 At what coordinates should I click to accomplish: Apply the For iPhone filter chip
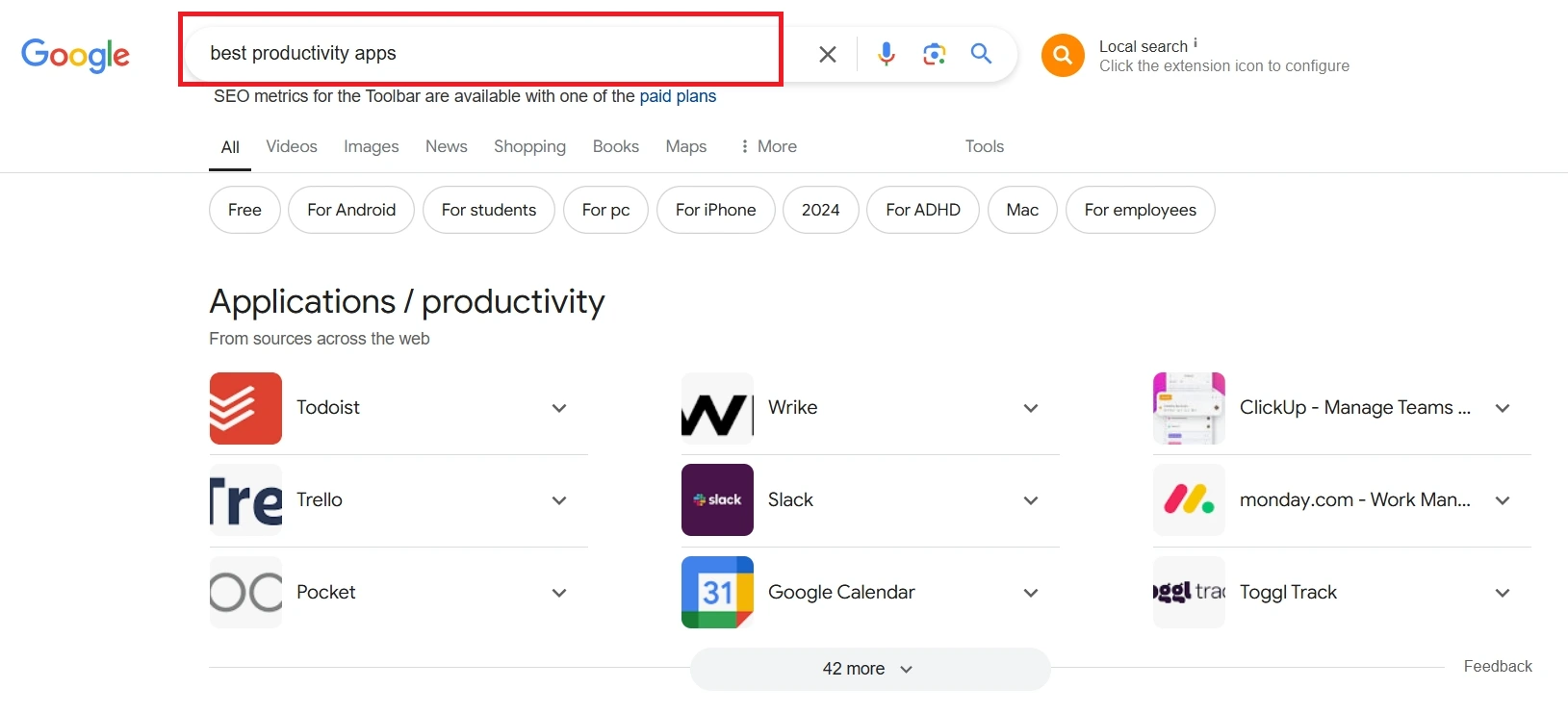(716, 210)
